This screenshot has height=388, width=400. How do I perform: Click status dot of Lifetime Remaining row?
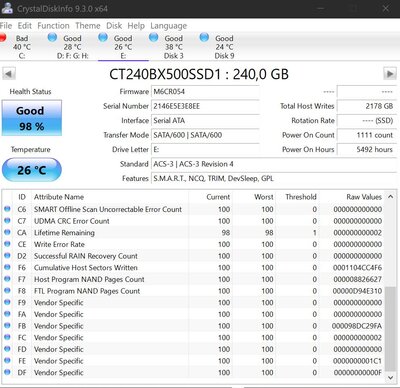pos(7,232)
